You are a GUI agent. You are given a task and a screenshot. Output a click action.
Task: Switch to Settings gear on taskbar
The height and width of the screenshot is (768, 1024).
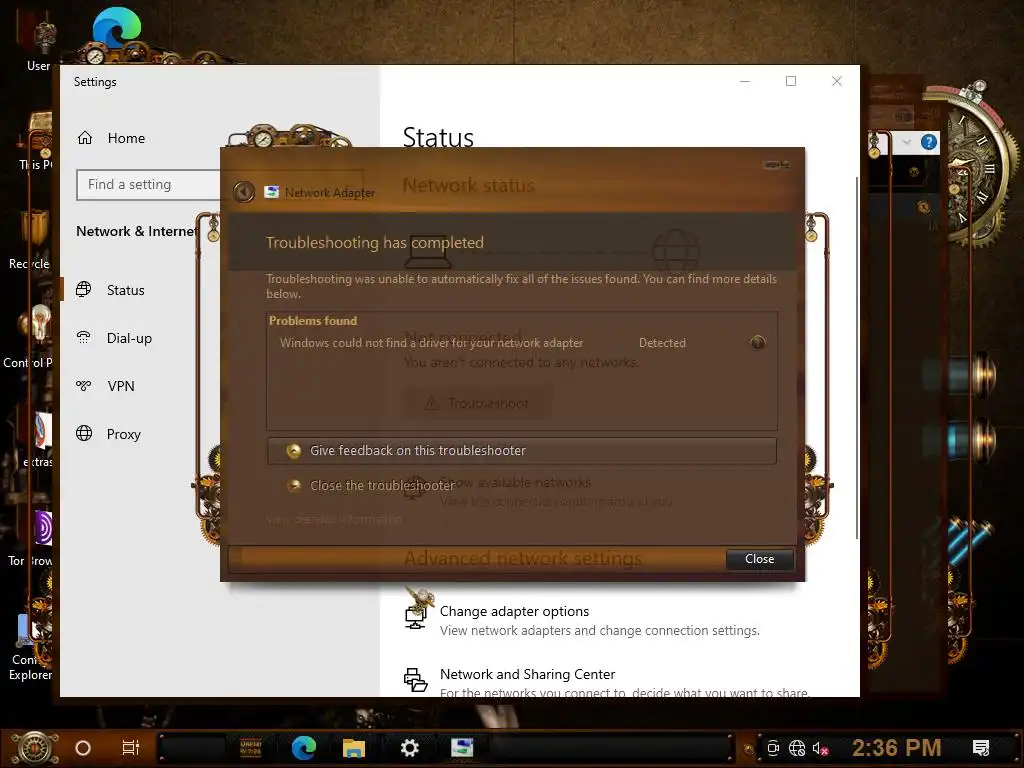point(409,748)
